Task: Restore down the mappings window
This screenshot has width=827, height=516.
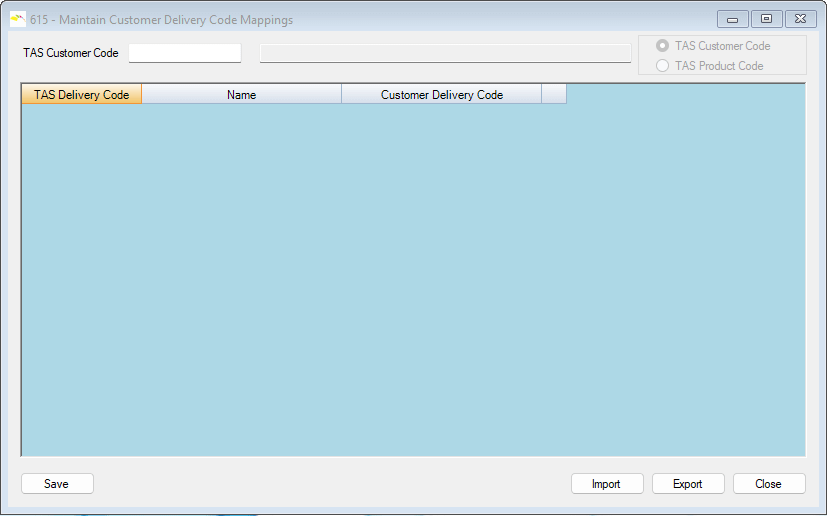Action: (766, 18)
